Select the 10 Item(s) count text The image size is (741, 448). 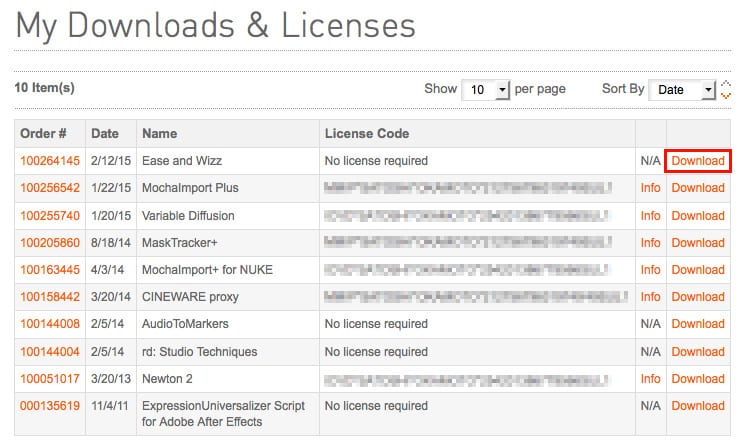coord(44,87)
